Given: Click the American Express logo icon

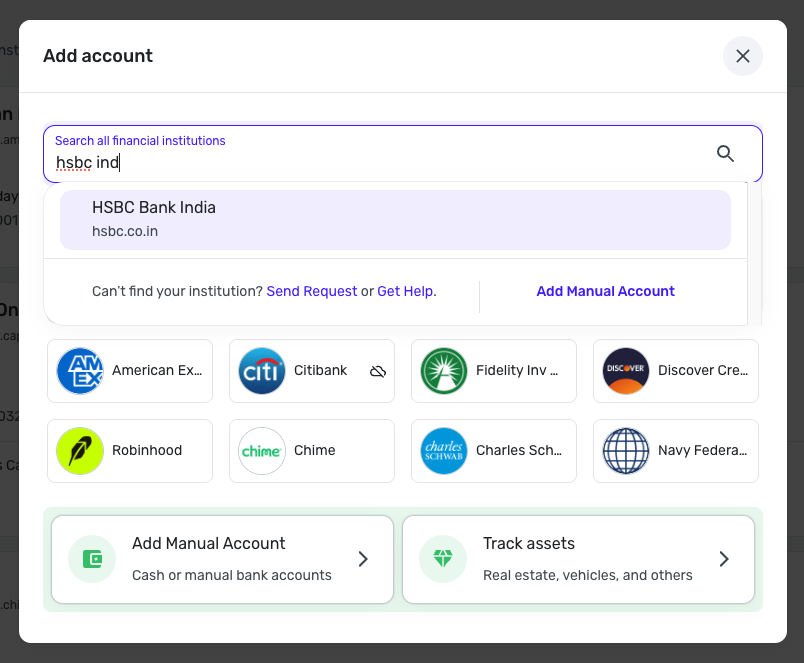Looking at the screenshot, I should [80, 371].
